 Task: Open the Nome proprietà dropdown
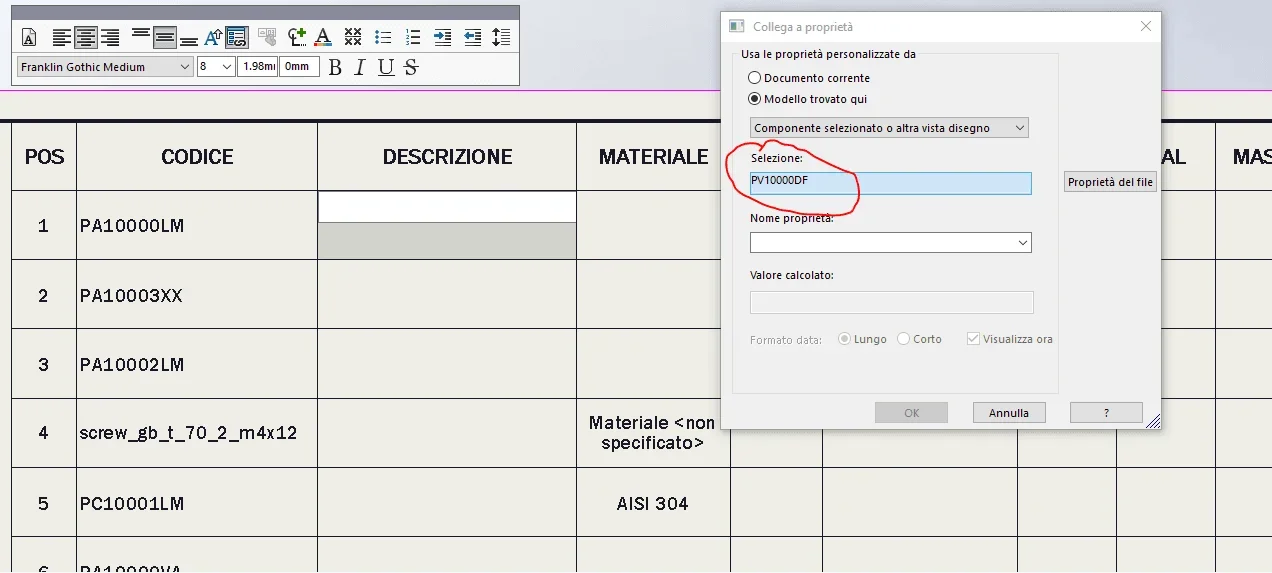pos(890,242)
